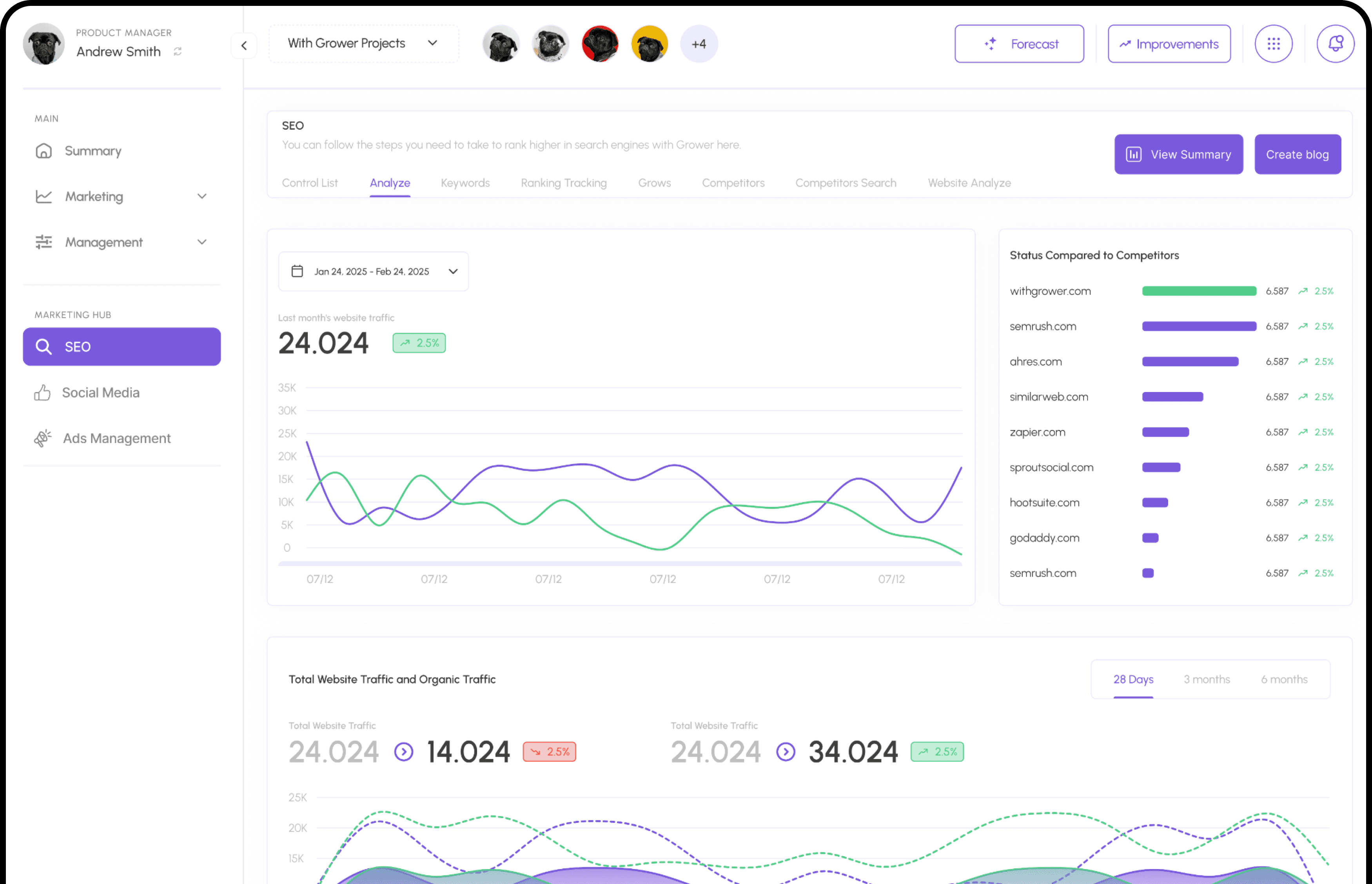Click arrow icon next to 14.024 traffic
This screenshot has height=884, width=1372.
point(403,751)
